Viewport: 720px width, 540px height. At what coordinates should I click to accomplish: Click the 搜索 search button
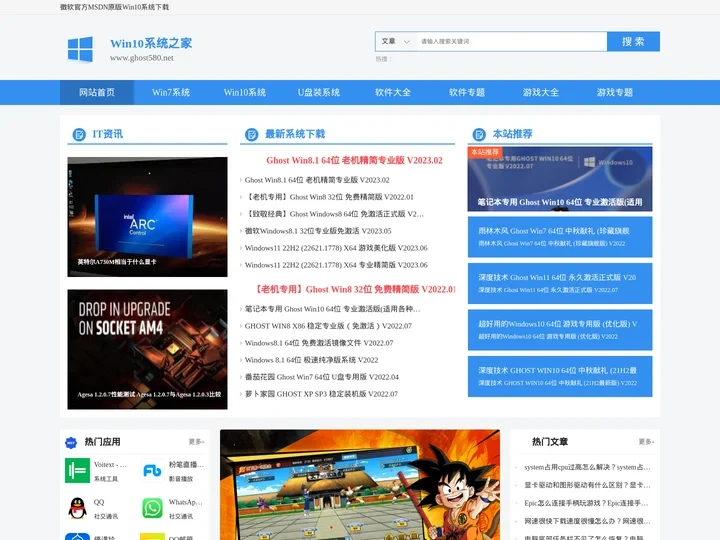pos(633,41)
